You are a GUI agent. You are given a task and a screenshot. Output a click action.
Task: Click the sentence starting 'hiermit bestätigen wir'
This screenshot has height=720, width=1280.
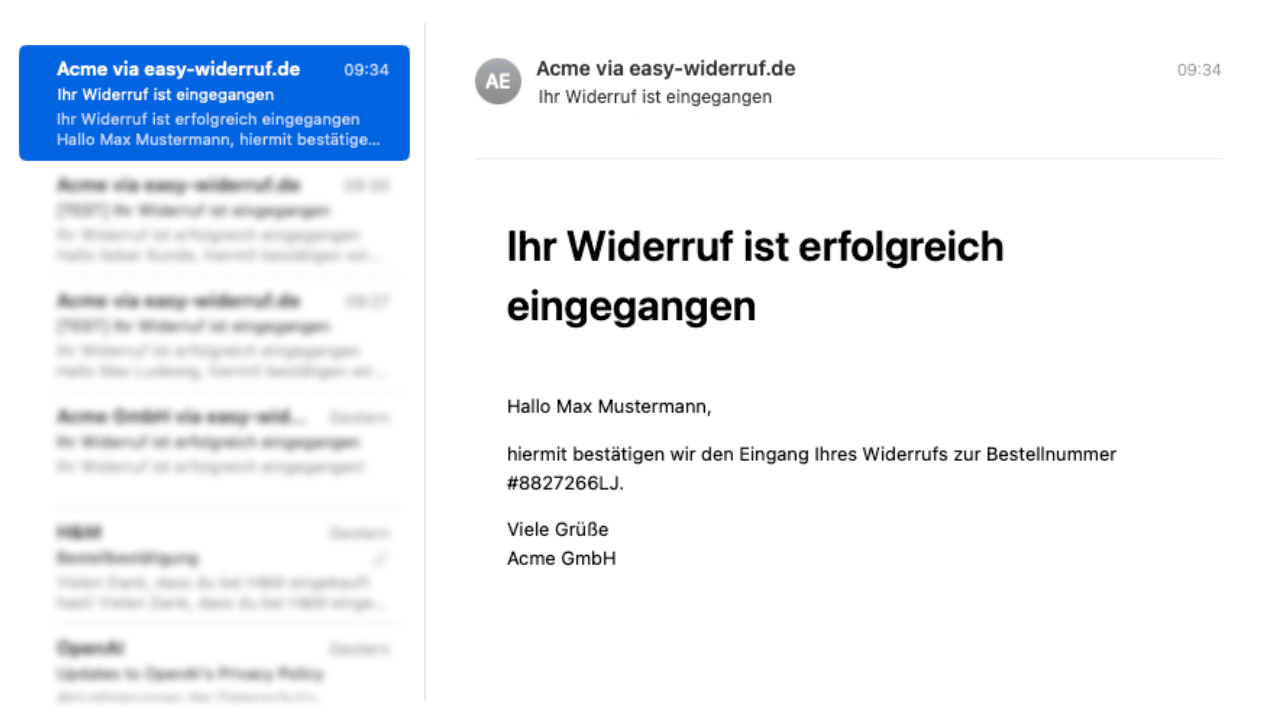pyautogui.click(x=810, y=455)
